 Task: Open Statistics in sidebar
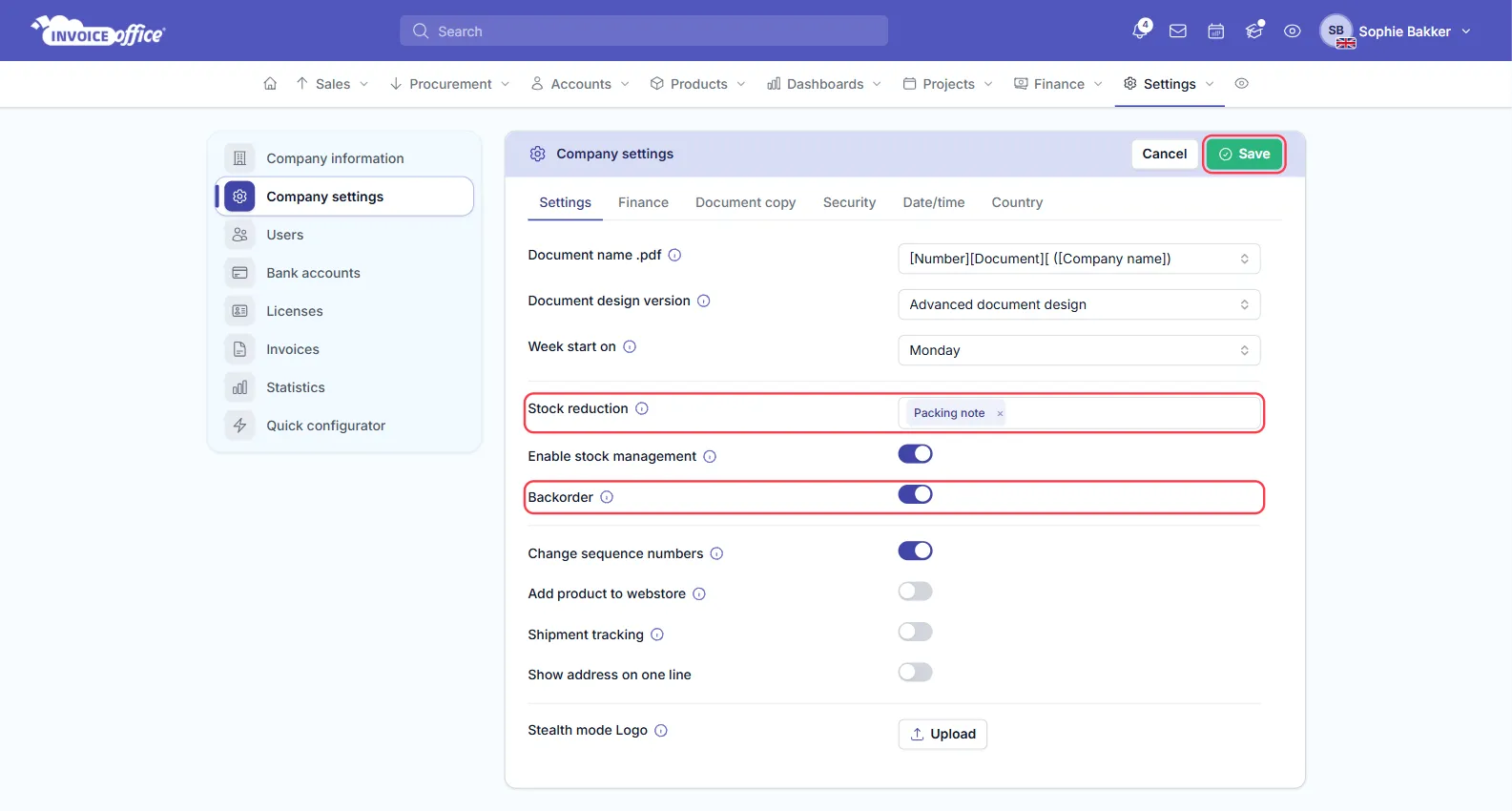(x=344, y=387)
